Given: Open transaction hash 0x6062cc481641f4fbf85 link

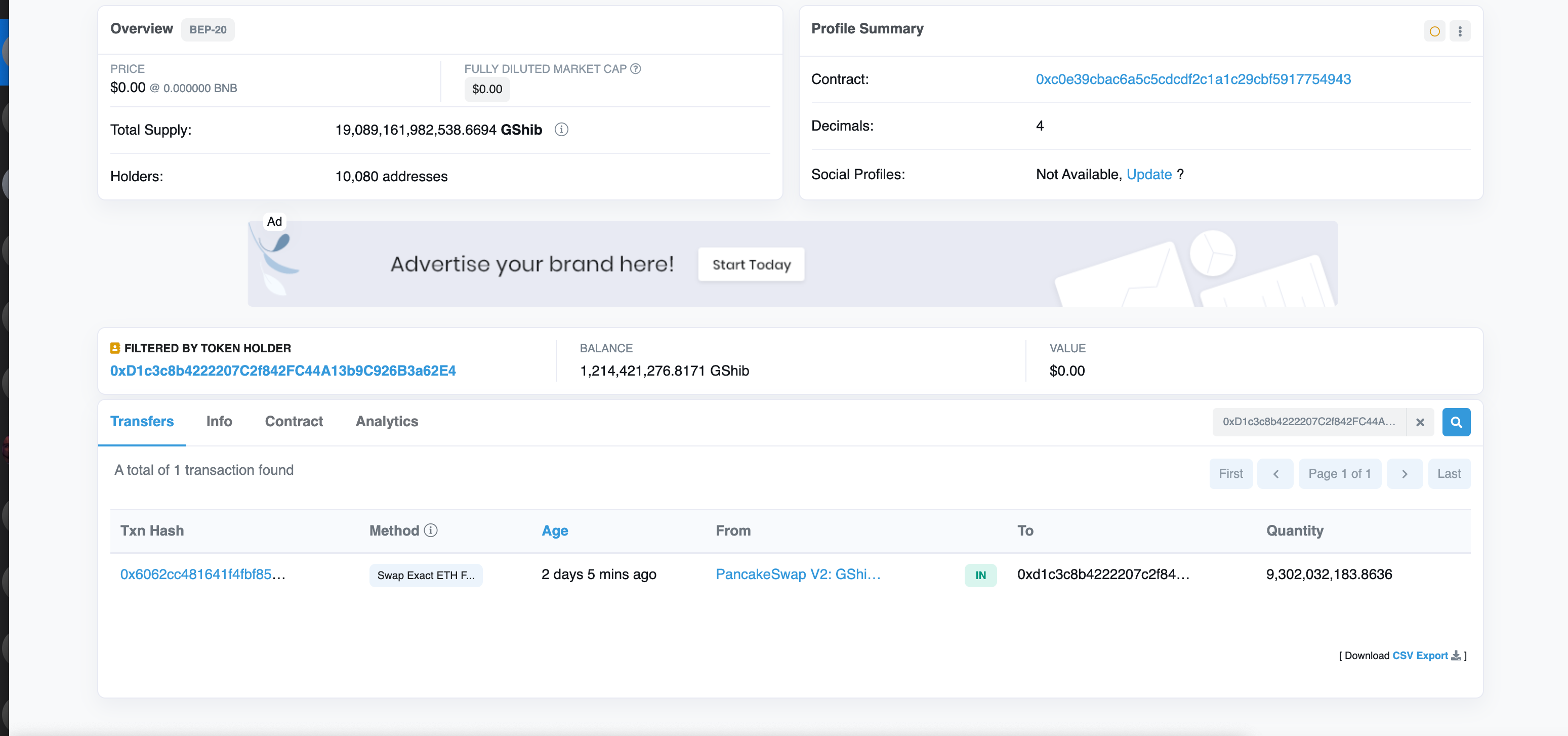Looking at the screenshot, I should tap(202, 574).
